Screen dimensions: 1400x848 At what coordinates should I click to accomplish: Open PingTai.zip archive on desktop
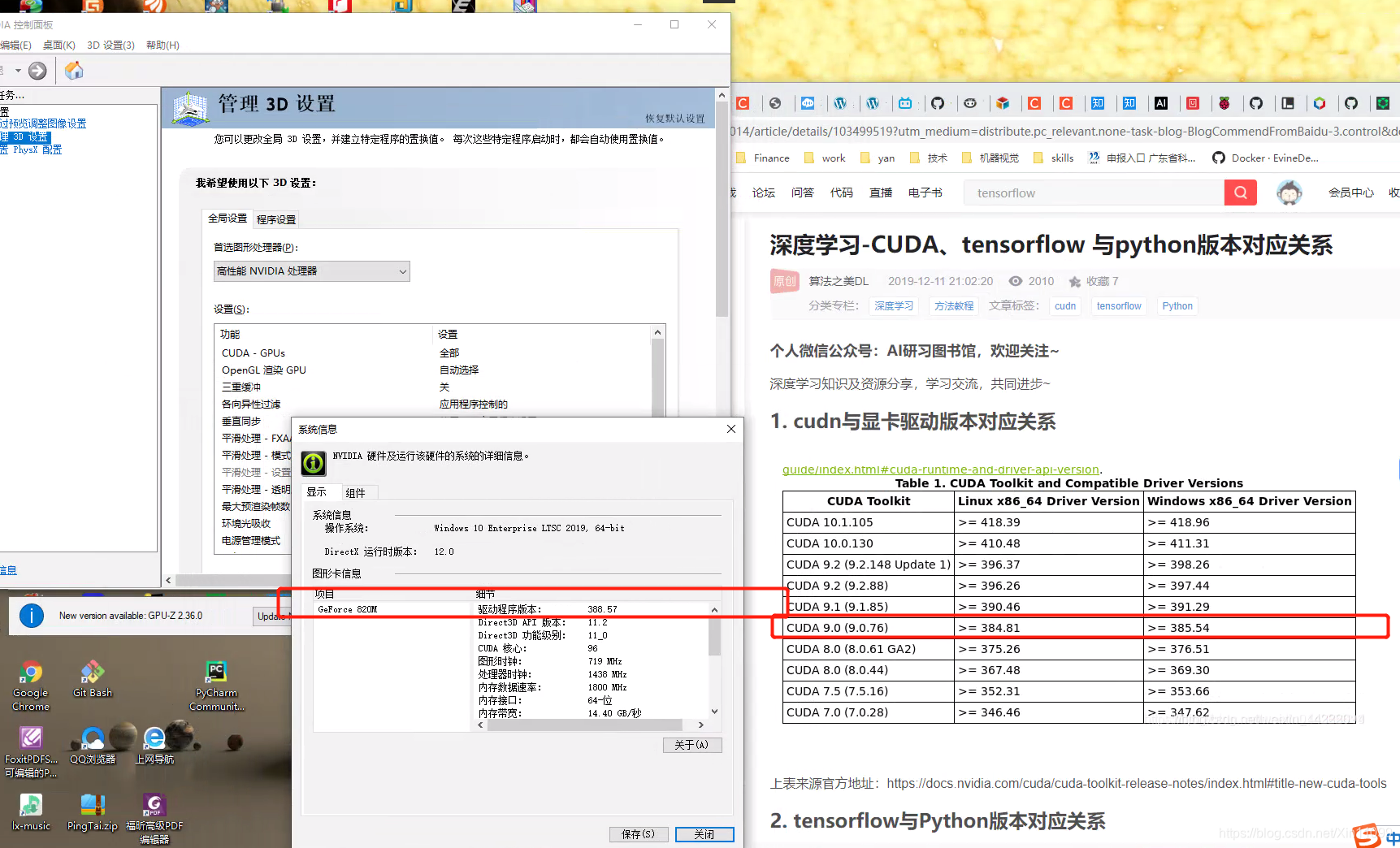93,813
